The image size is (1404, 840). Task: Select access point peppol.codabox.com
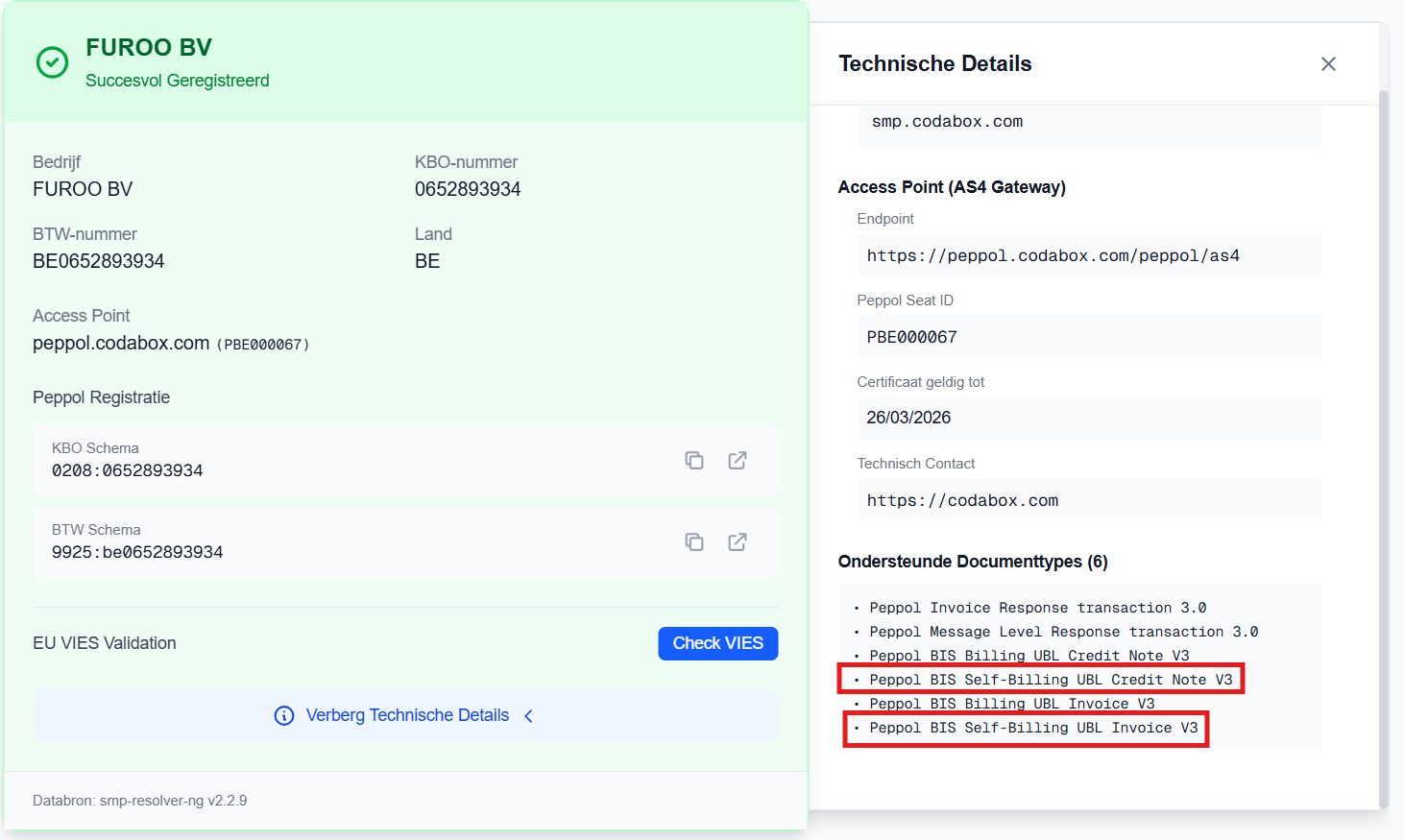tap(121, 343)
